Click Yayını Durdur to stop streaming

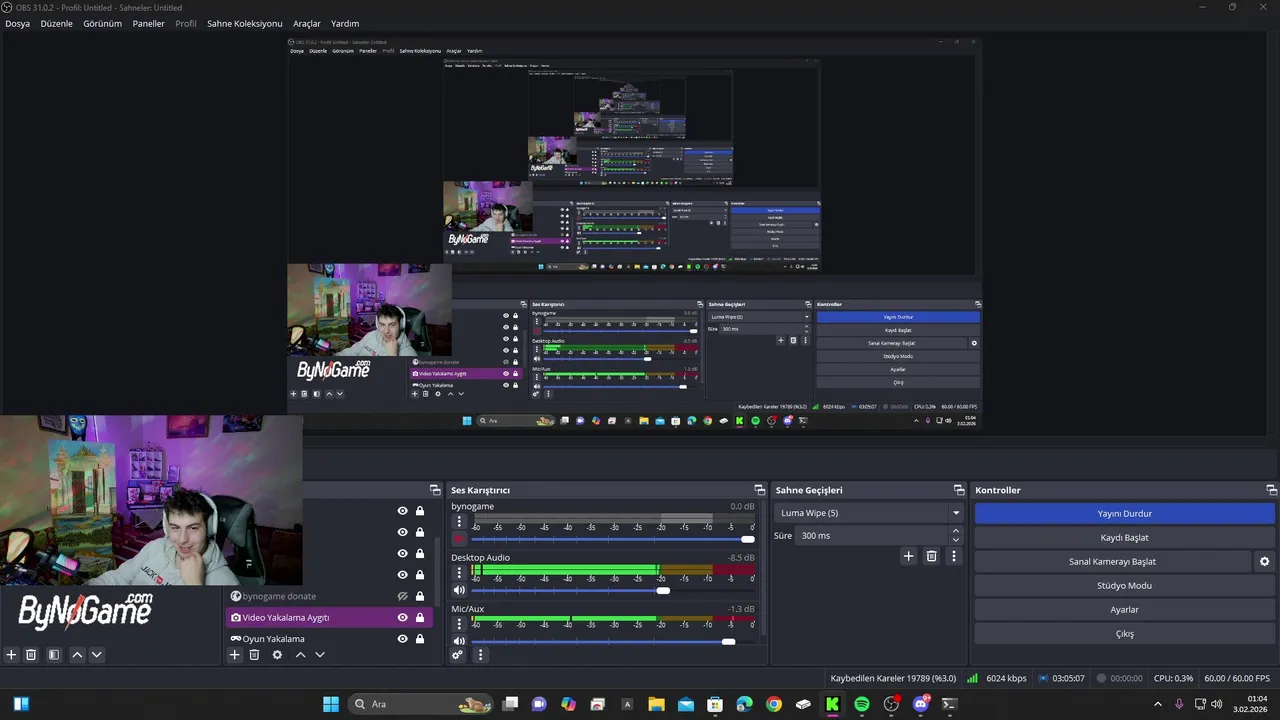tap(1124, 514)
